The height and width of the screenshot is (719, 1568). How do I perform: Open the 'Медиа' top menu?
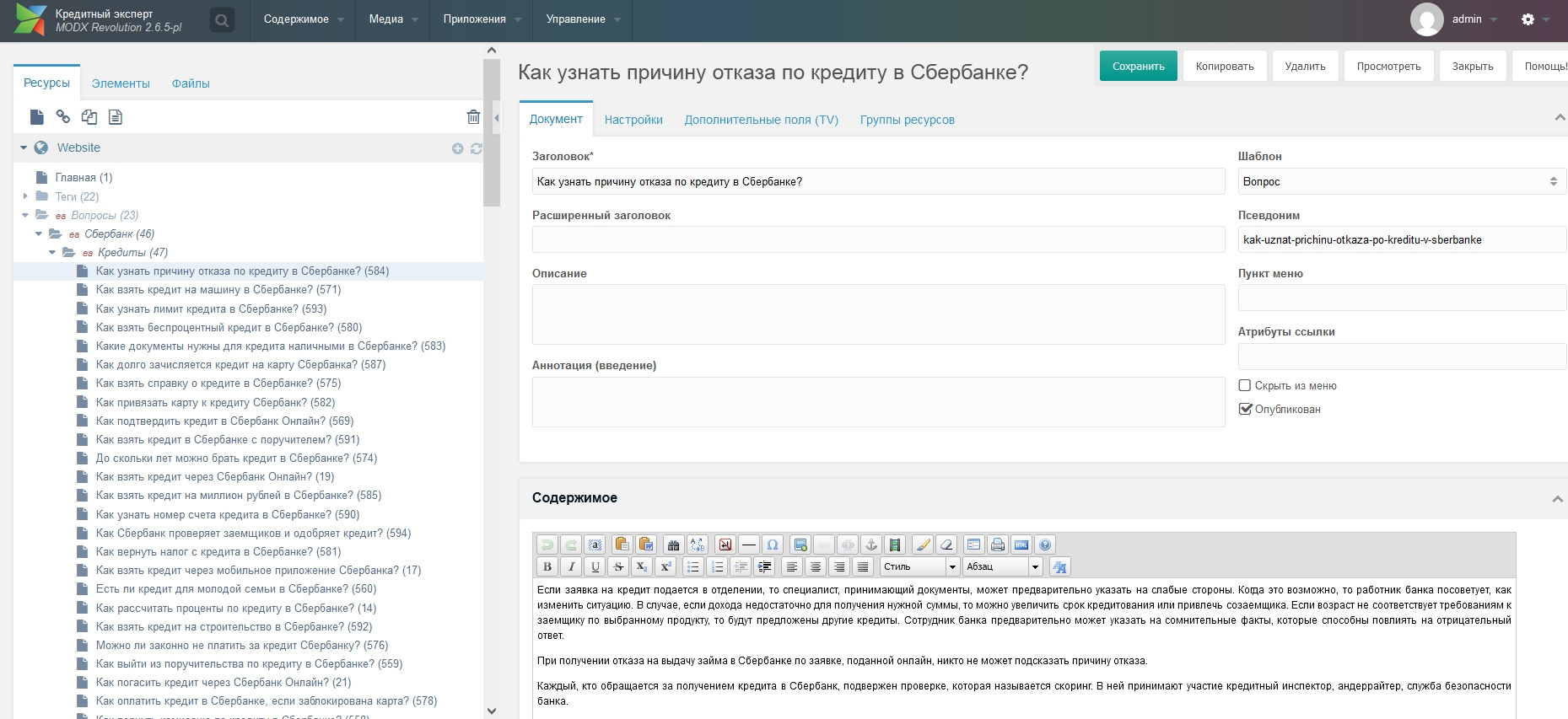tap(393, 19)
